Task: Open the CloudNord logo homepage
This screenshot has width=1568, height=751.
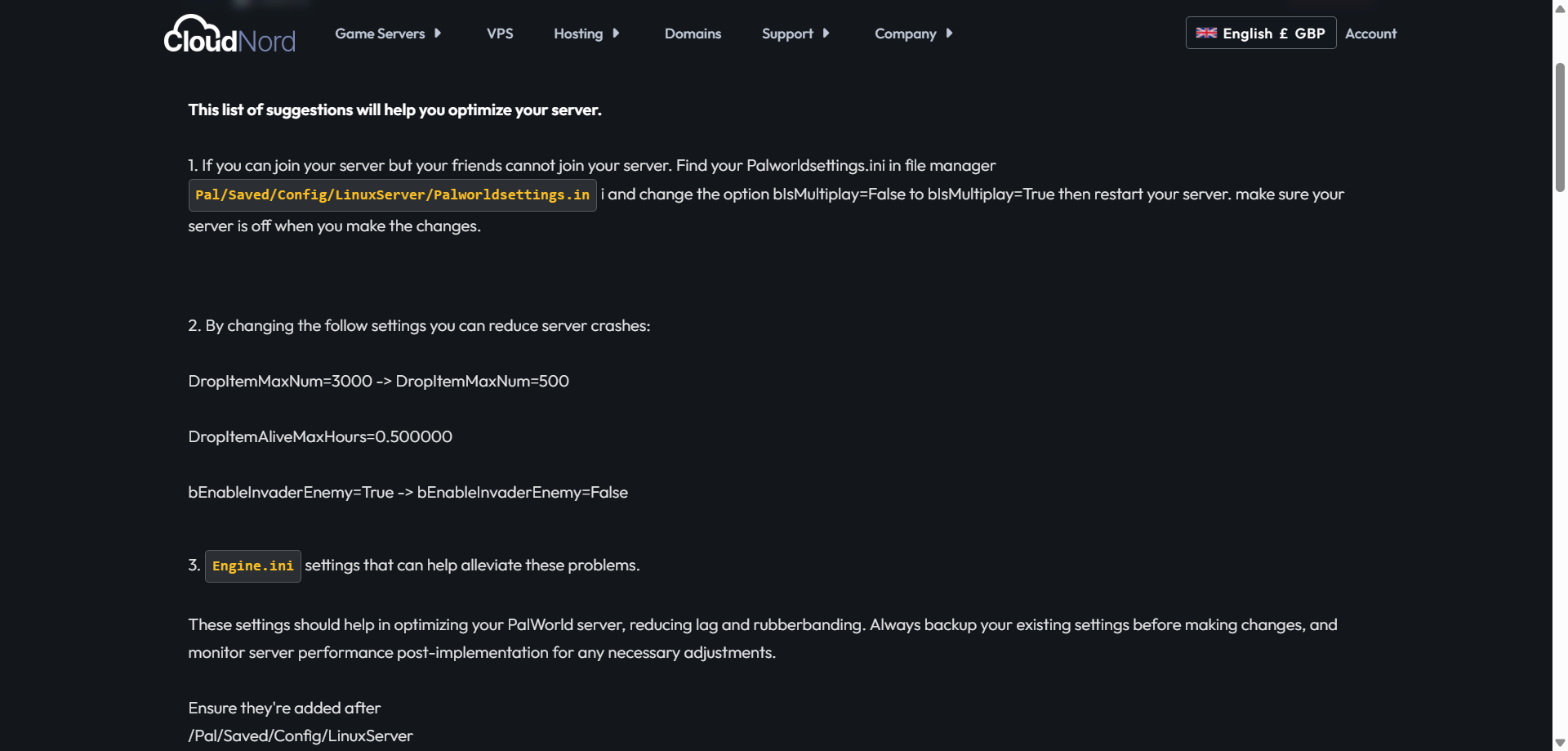Action: (x=229, y=34)
